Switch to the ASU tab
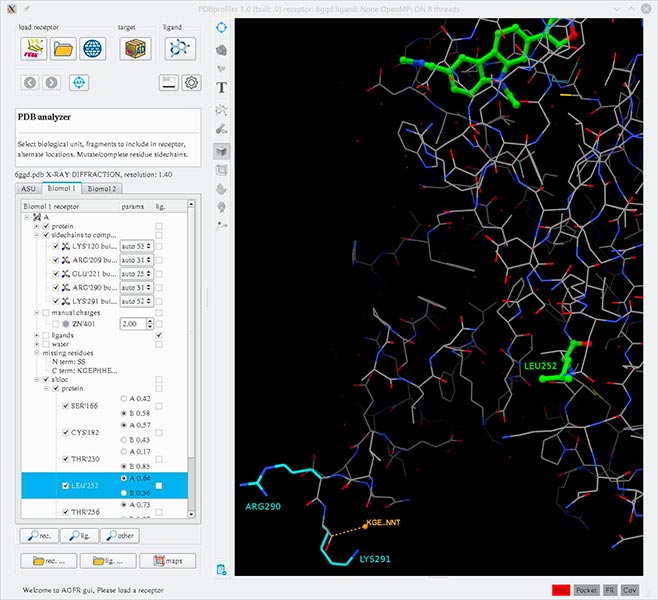The height and width of the screenshot is (600, 658). [29, 188]
